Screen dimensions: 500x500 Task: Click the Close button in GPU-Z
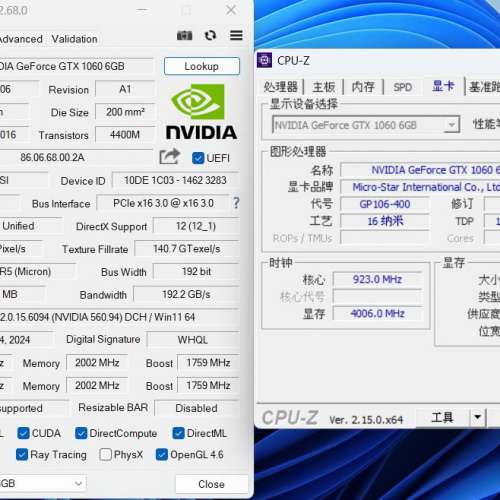[211, 484]
